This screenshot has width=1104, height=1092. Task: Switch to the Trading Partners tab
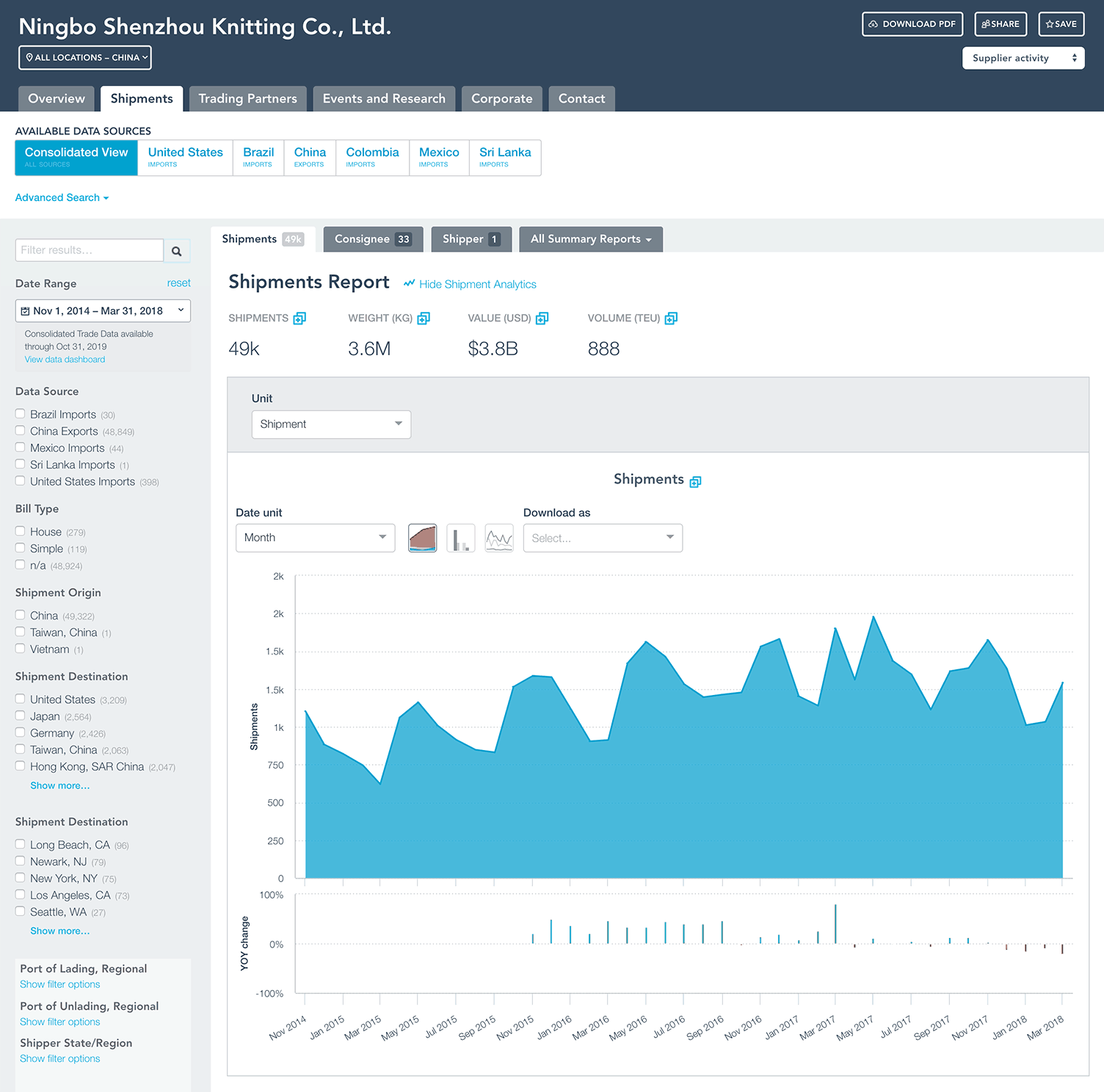[247, 98]
